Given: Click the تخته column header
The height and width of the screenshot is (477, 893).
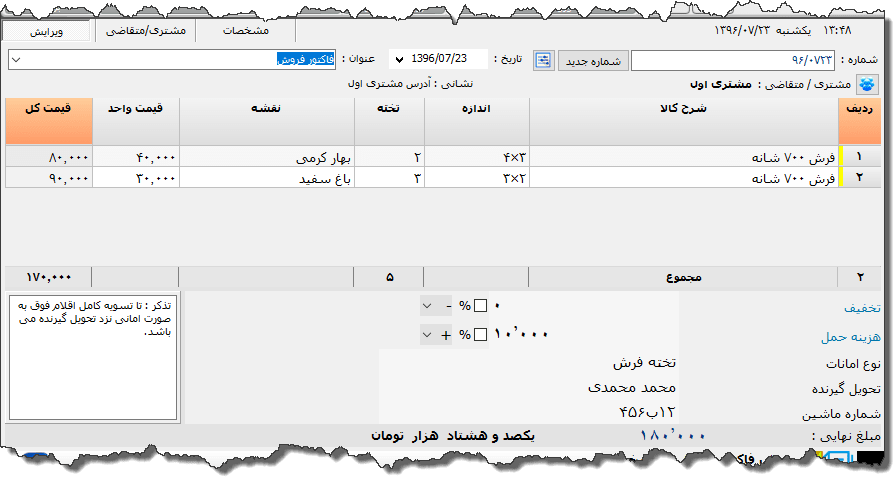Looking at the screenshot, I should point(389,121).
